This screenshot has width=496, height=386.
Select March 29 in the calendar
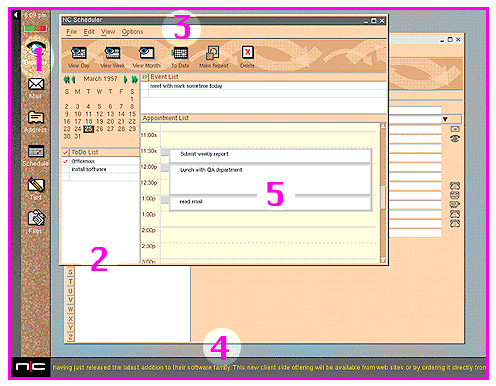point(132,129)
